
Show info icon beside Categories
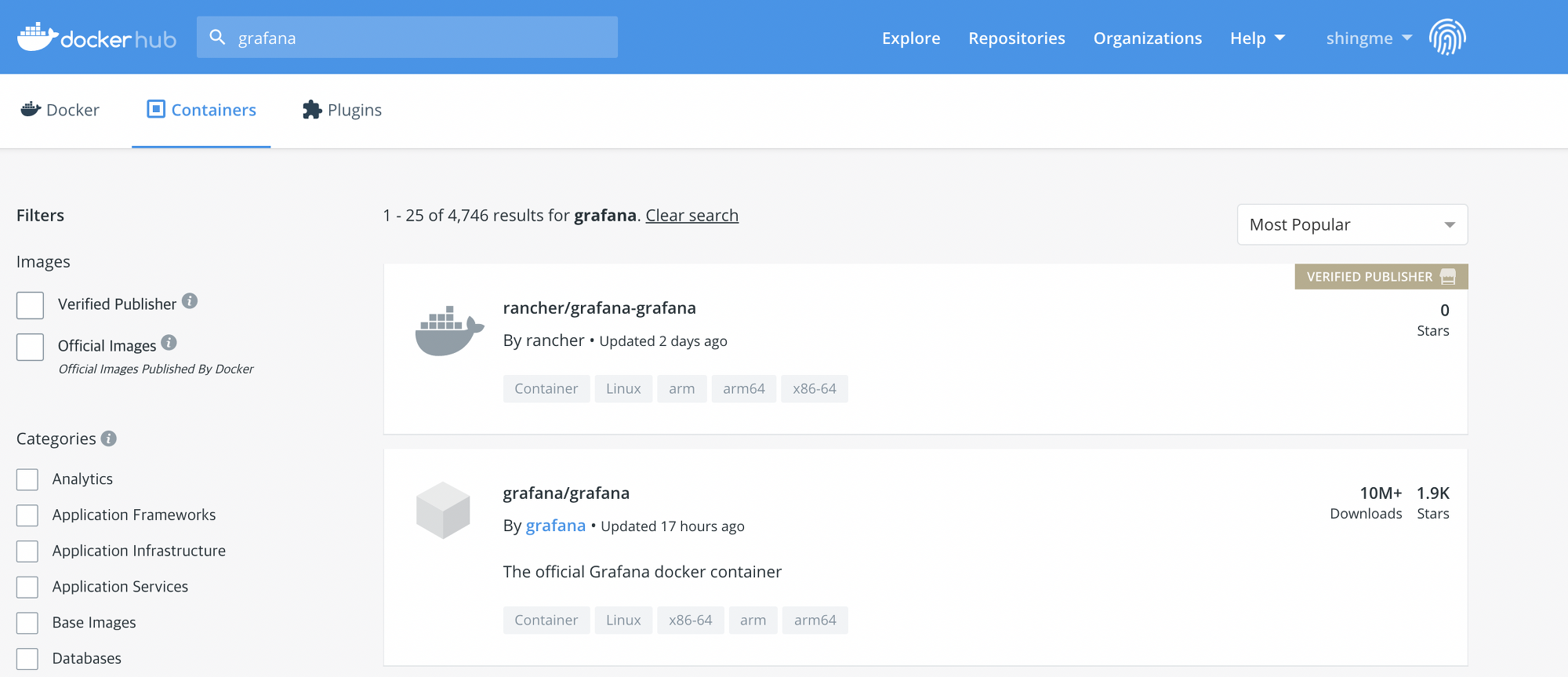click(x=109, y=439)
